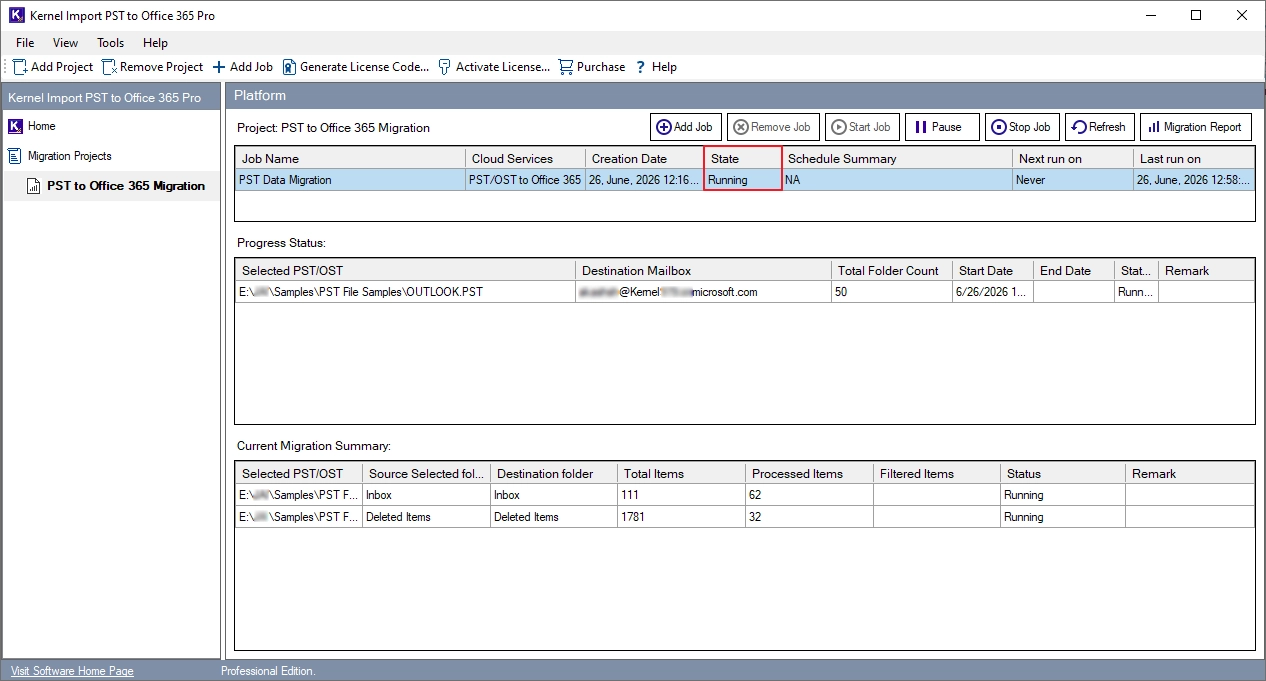
Task: Click the PST/OST to Office 365 cell
Action: pos(525,180)
